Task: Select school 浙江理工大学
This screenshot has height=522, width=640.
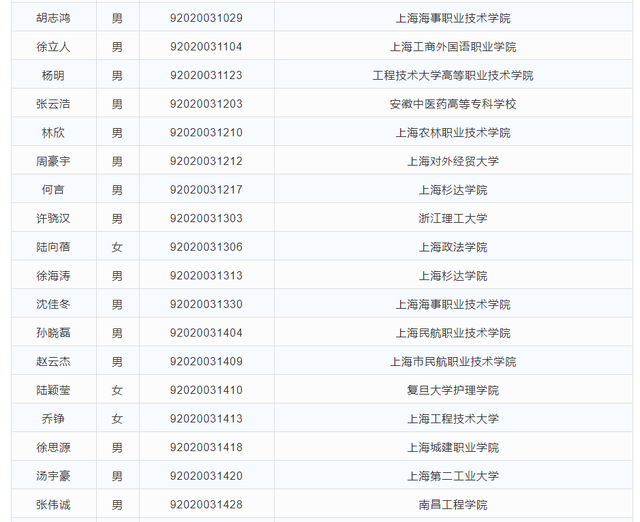Action: [453, 218]
